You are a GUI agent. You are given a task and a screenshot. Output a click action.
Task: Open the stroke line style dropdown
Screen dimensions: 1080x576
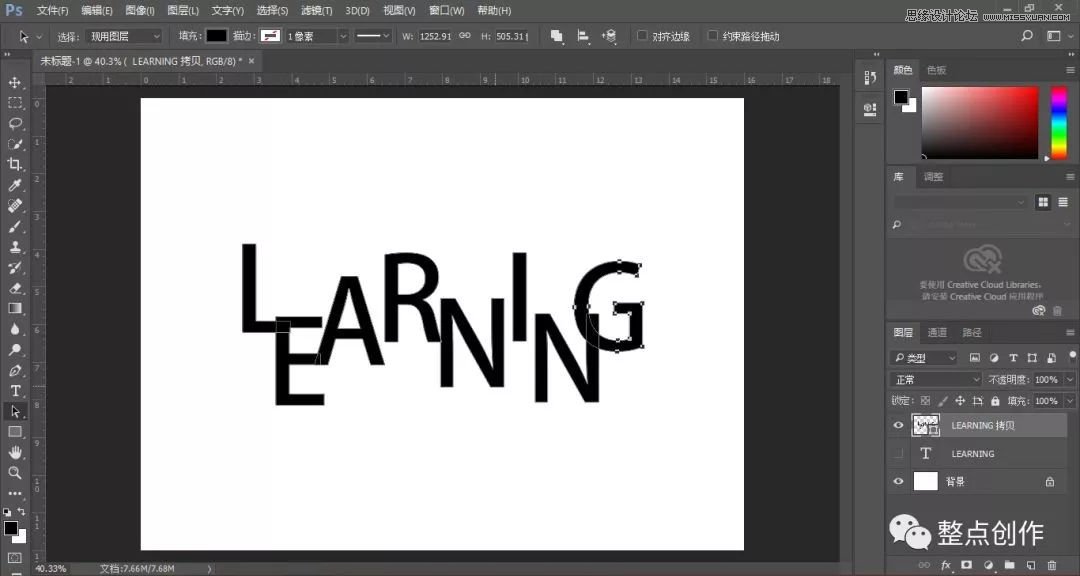tap(374, 37)
